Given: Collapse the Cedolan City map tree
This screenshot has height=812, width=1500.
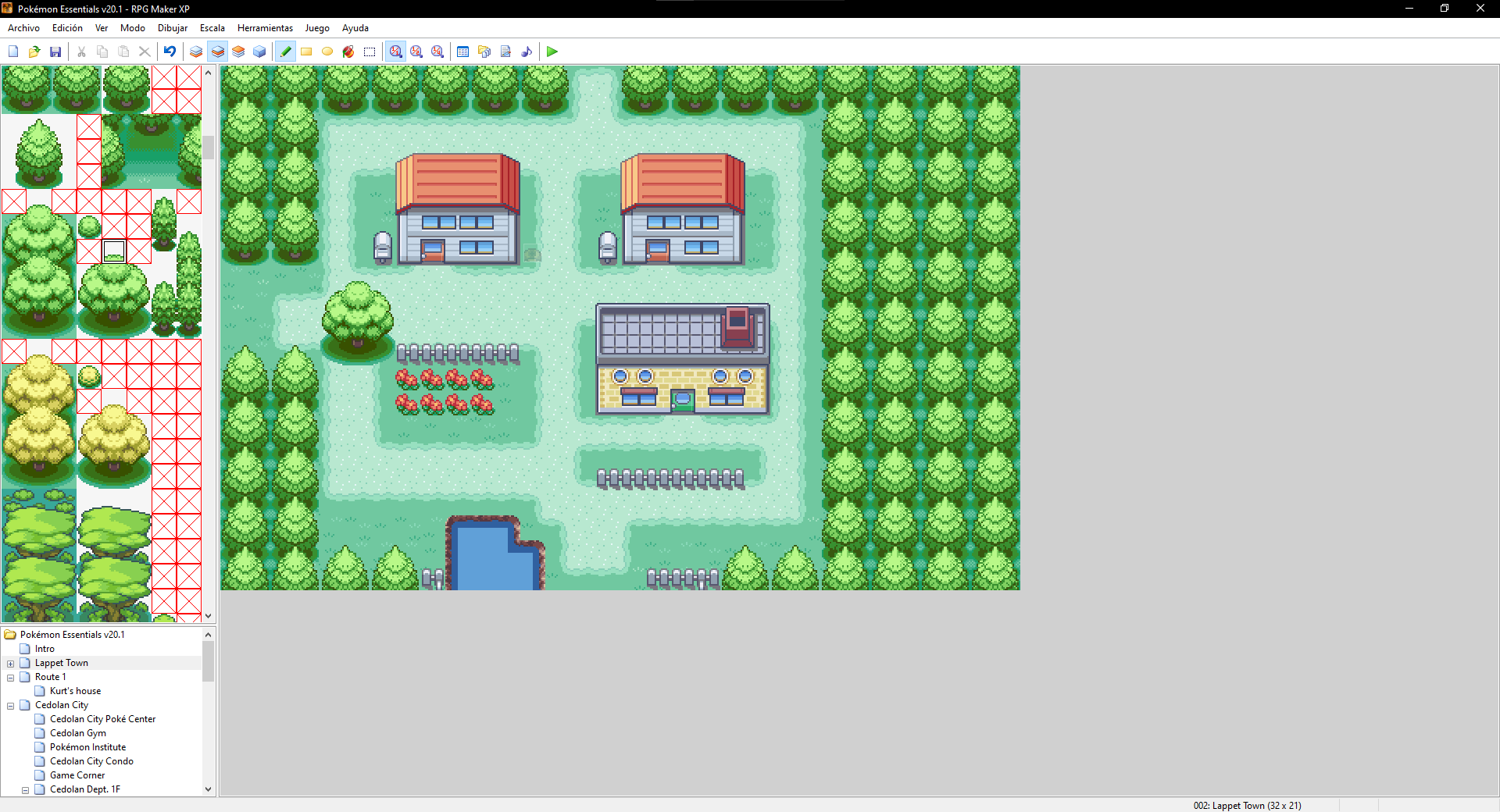Looking at the screenshot, I should tap(11, 706).
